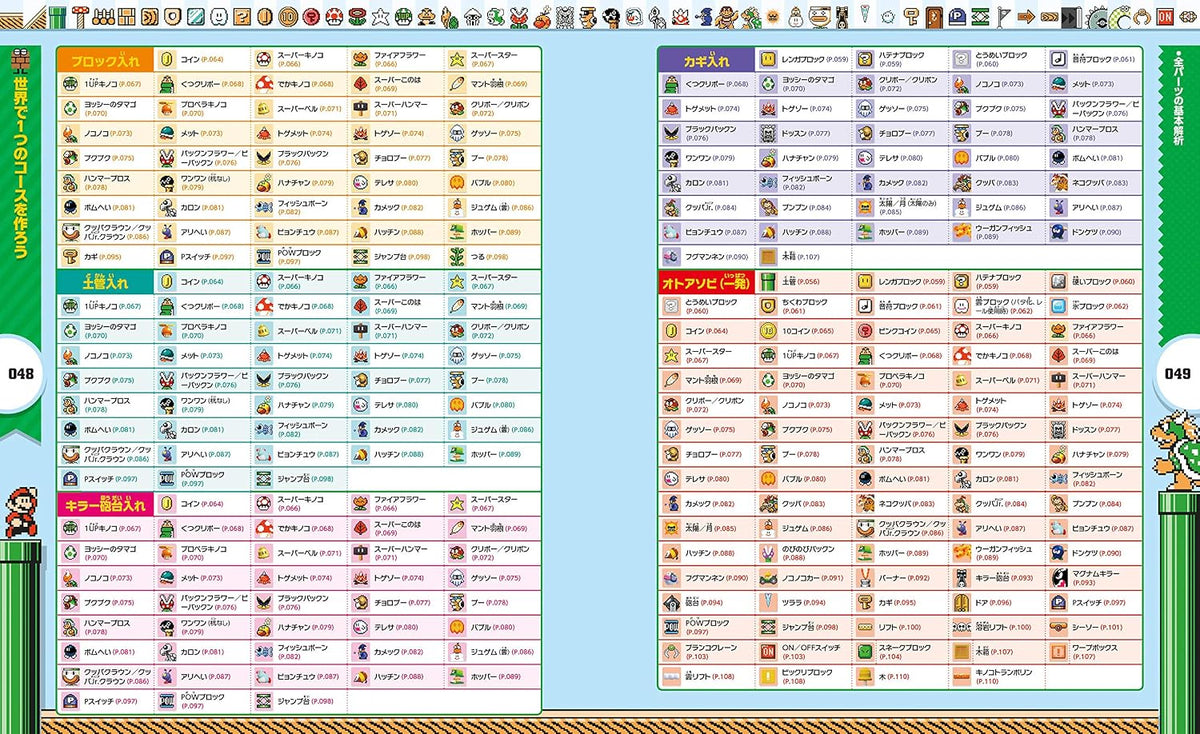Click the blue 氷ブロック (P.062) icon
The height and width of the screenshot is (734, 1200).
click(x=1058, y=306)
